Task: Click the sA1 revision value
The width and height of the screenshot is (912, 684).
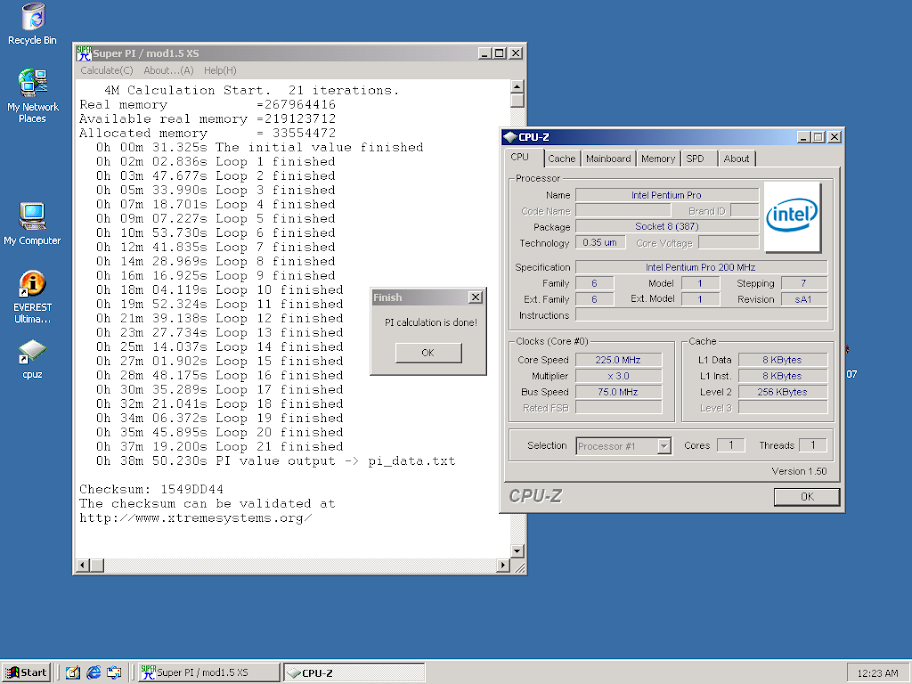Action: pos(803,299)
